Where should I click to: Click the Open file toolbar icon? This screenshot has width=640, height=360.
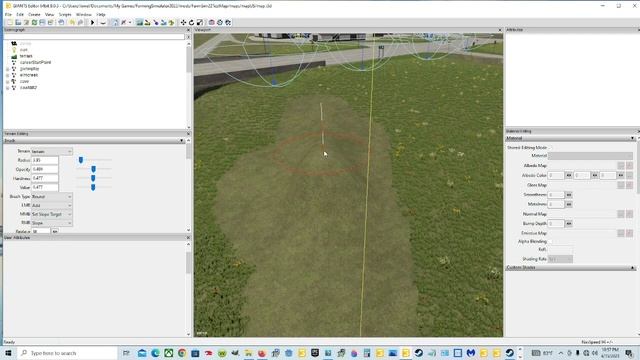(18, 22)
